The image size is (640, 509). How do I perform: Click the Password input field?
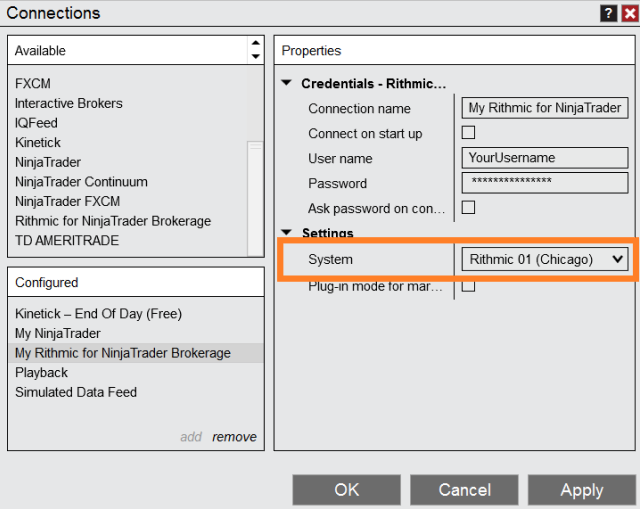tap(544, 183)
